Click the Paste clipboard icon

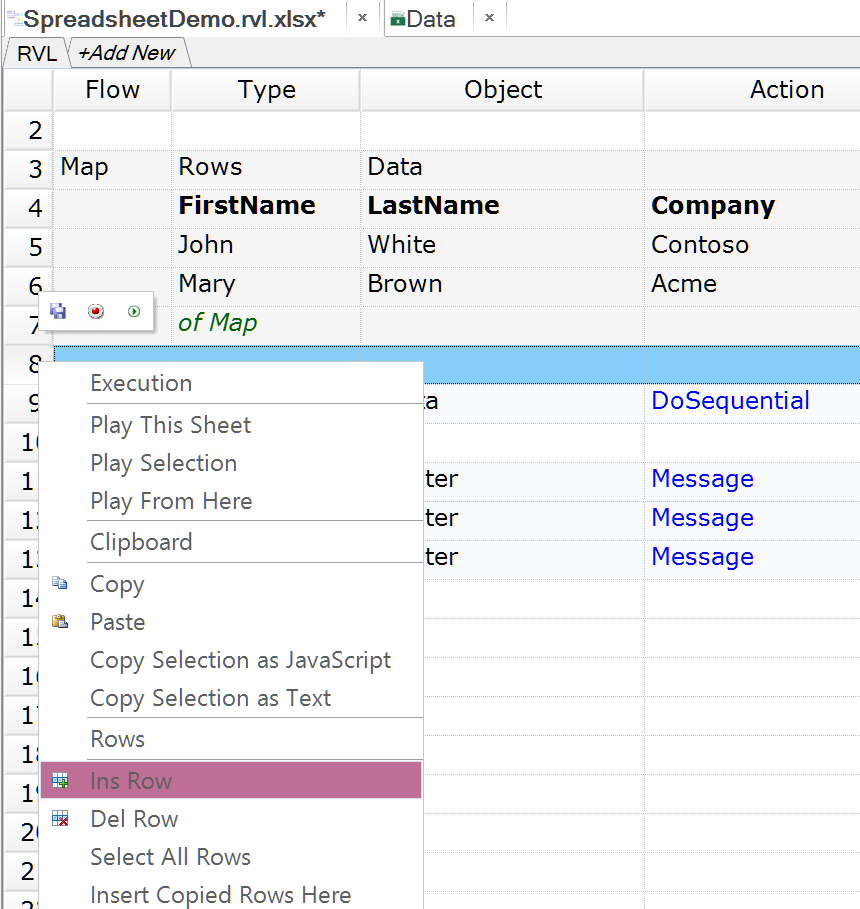pyautogui.click(x=60, y=622)
